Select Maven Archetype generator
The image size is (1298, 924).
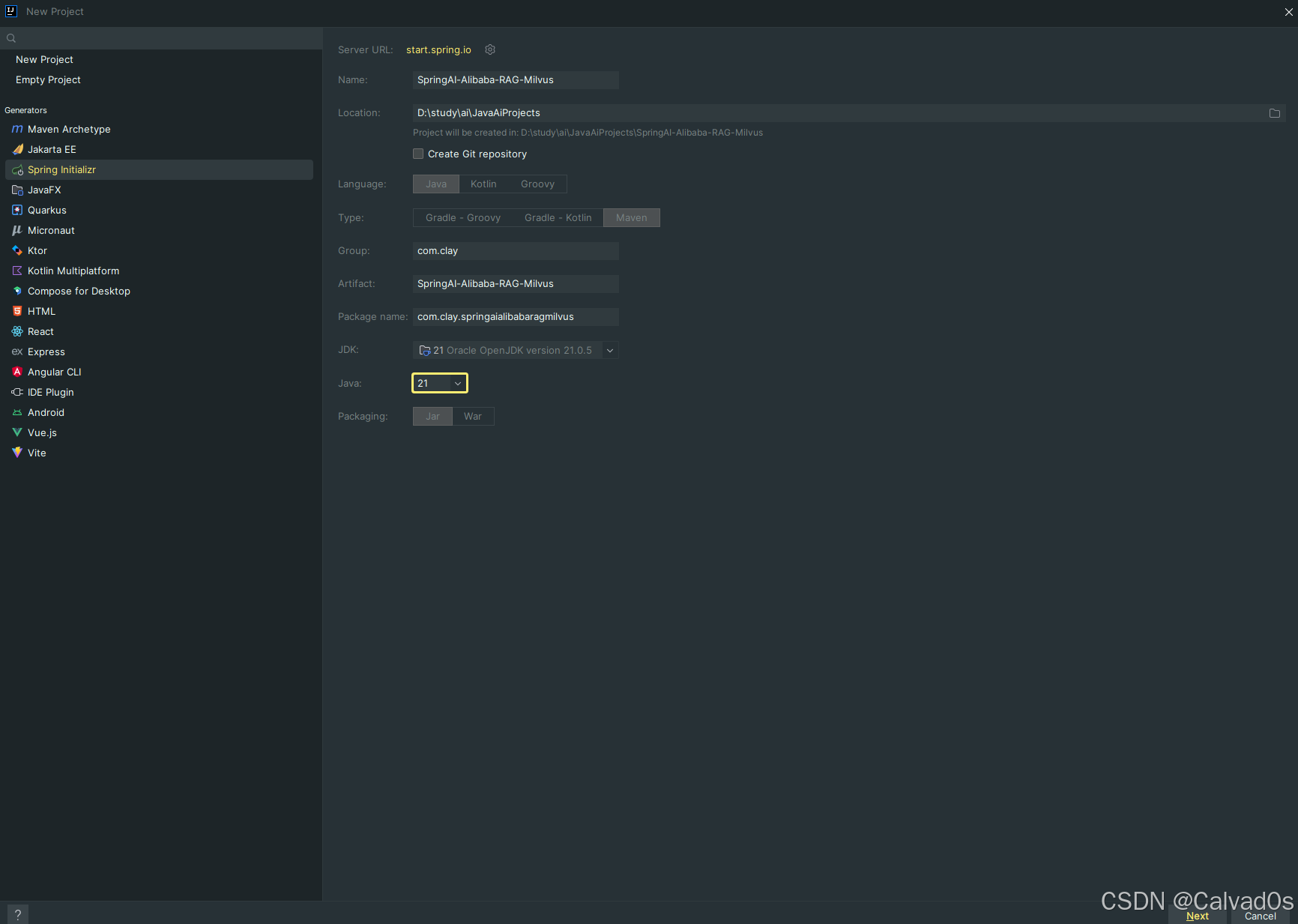(x=159, y=129)
